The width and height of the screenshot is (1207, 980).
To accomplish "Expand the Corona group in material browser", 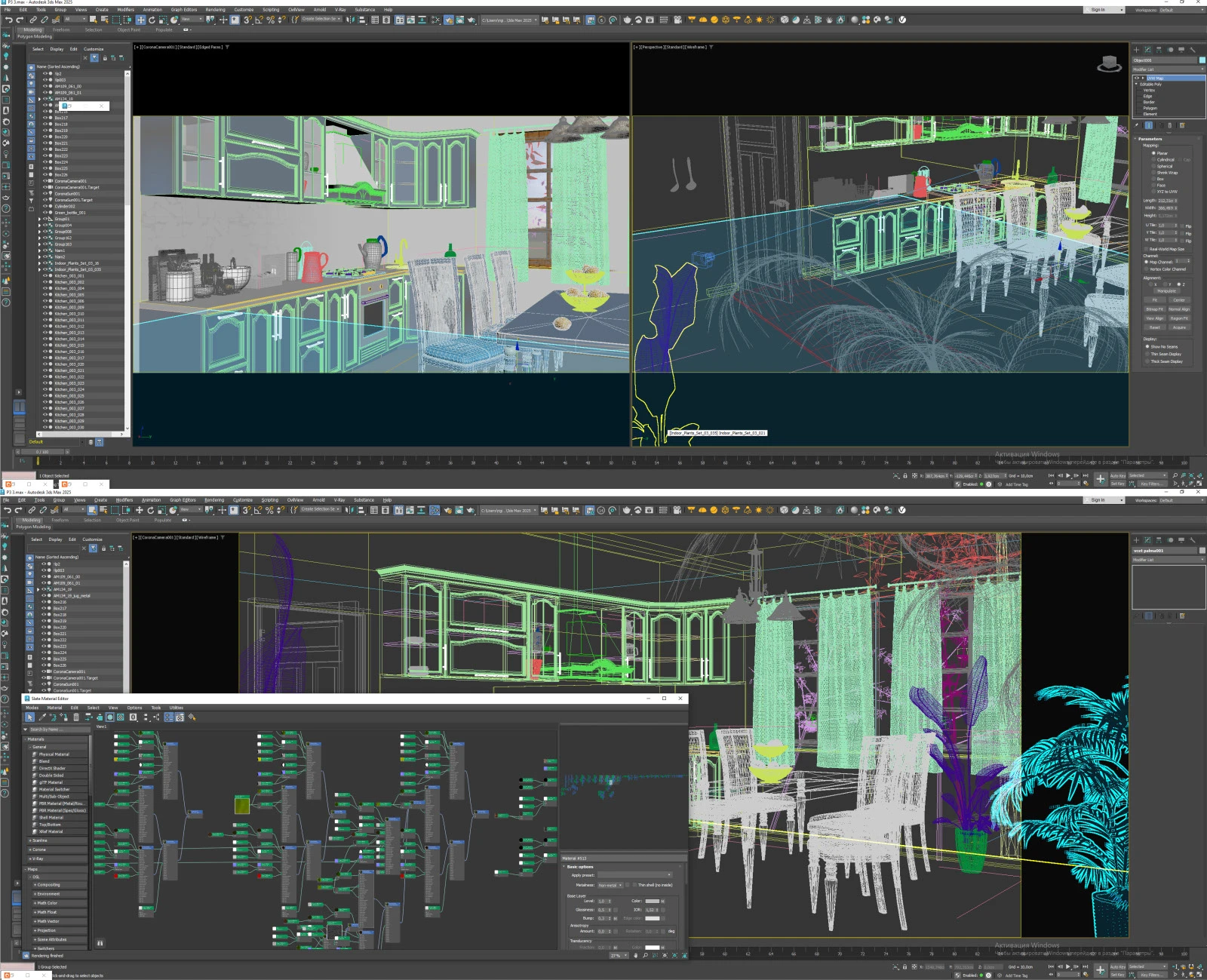I will [39, 849].
